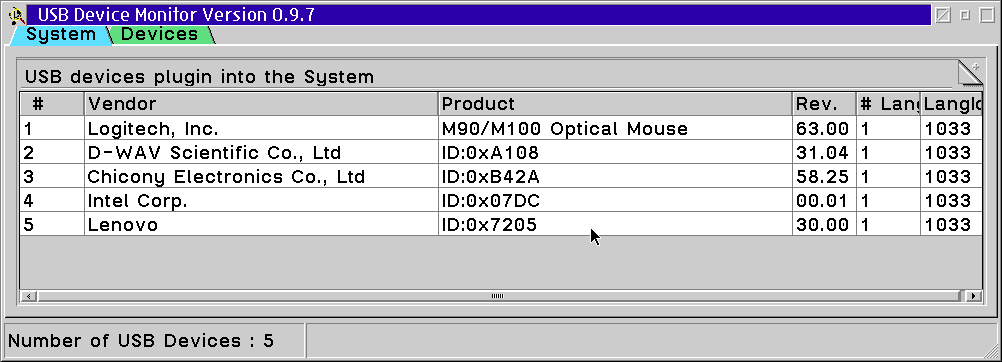Click the Rev. column header
This screenshot has width=1002, height=362.
(x=824, y=104)
